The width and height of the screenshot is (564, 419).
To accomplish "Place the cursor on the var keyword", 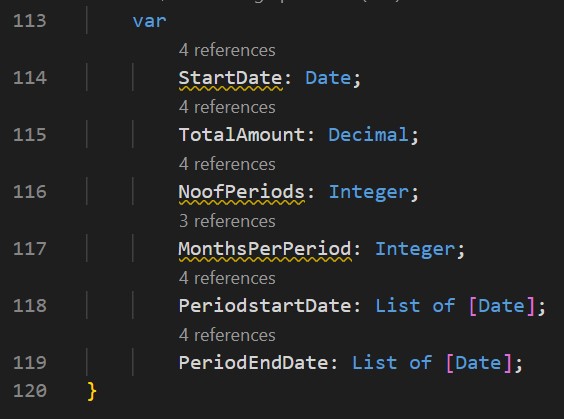I will coord(150,21).
